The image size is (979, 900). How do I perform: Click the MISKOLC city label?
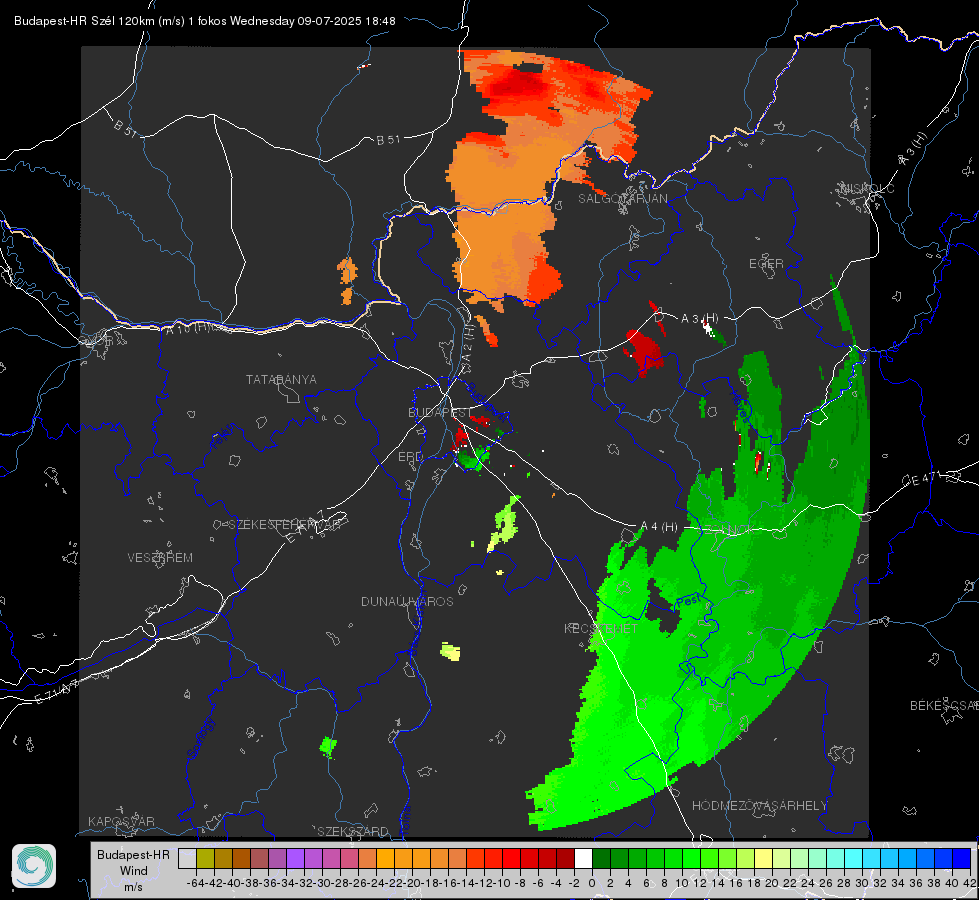(x=868, y=188)
